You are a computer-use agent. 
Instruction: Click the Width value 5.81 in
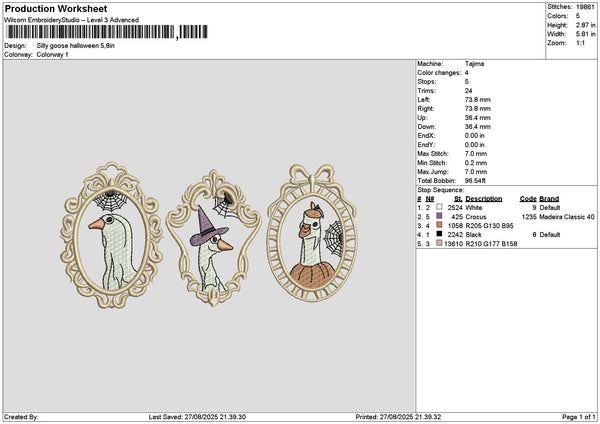(x=586, y=34)
